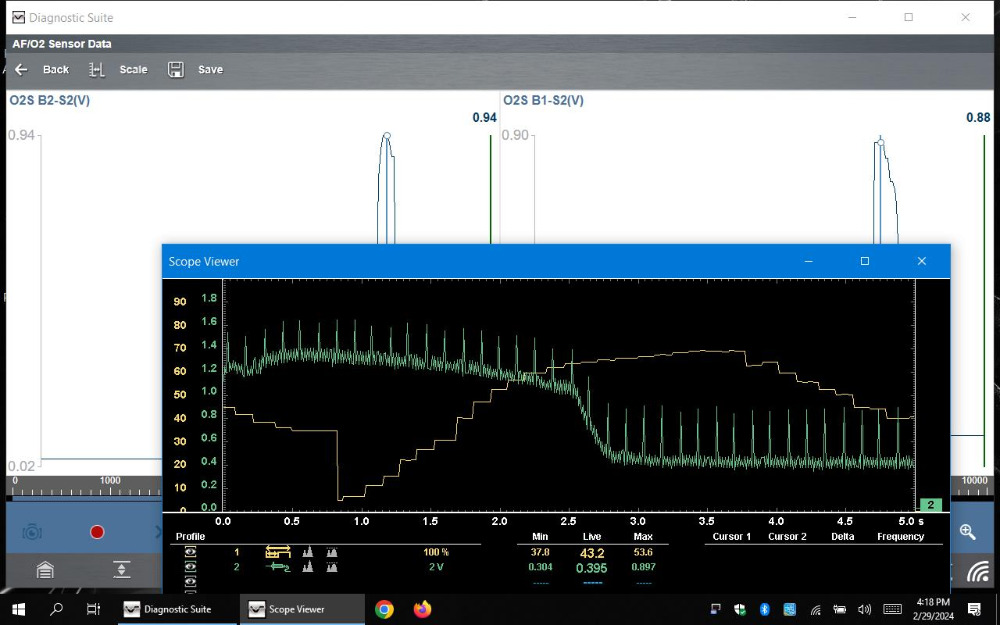Screen dimensions: 1000x625
Task: Click the Save floppy disk icon
Action: (176, 70)
